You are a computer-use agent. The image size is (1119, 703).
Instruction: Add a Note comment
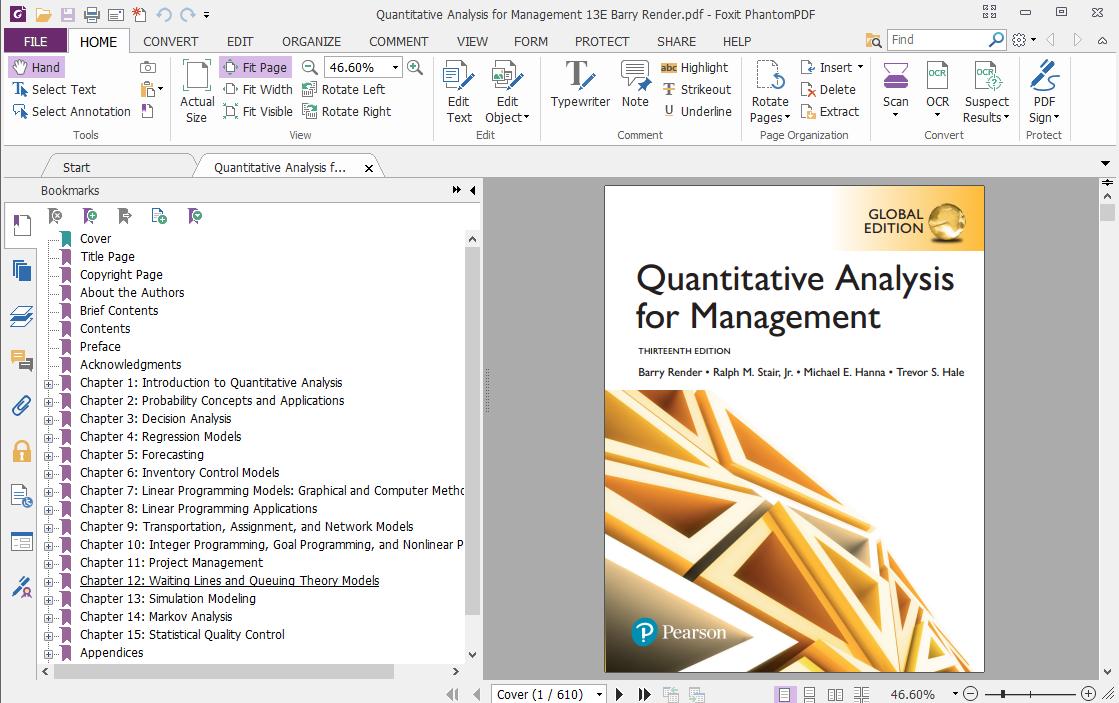(x=635, y=84)
